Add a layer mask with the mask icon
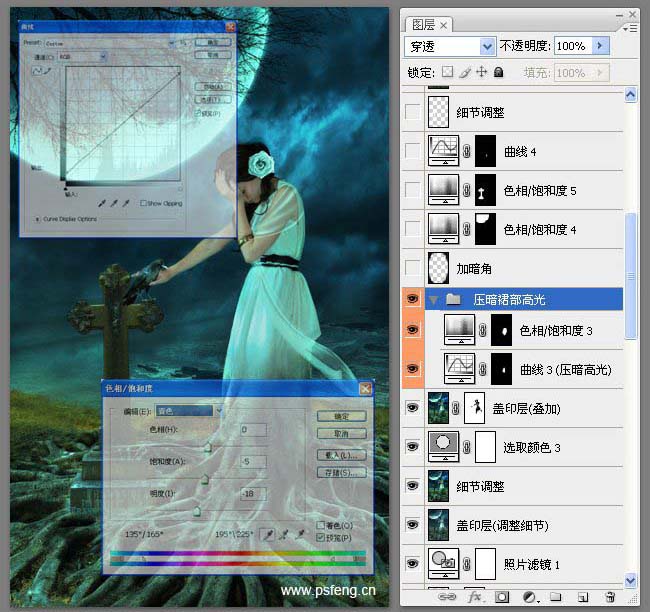Image resolution: width=650 pixels, height=612 pixels. tap(502, 597)
